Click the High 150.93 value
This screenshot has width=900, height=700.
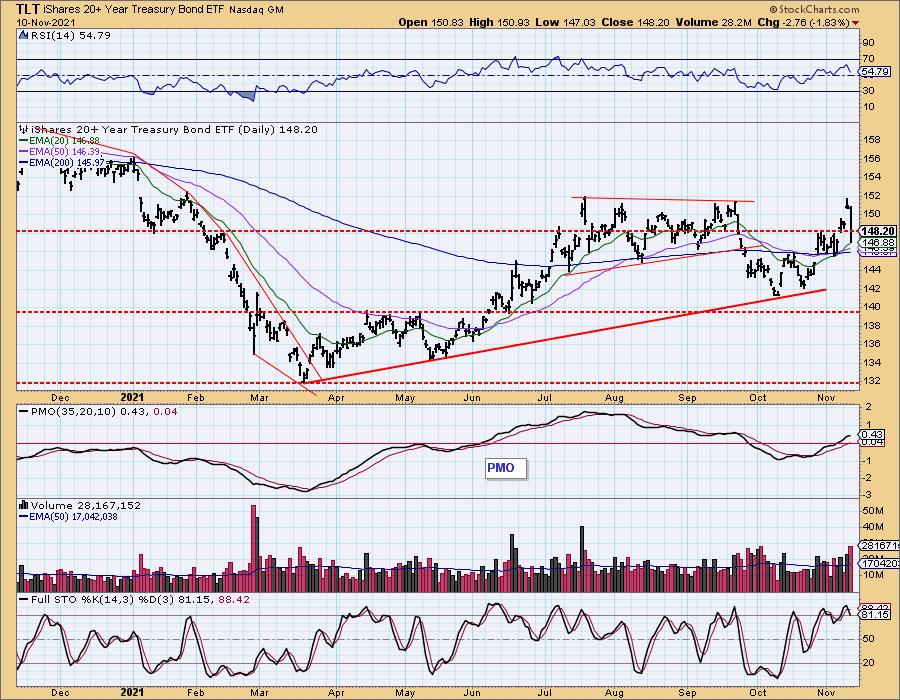[500, 22]
